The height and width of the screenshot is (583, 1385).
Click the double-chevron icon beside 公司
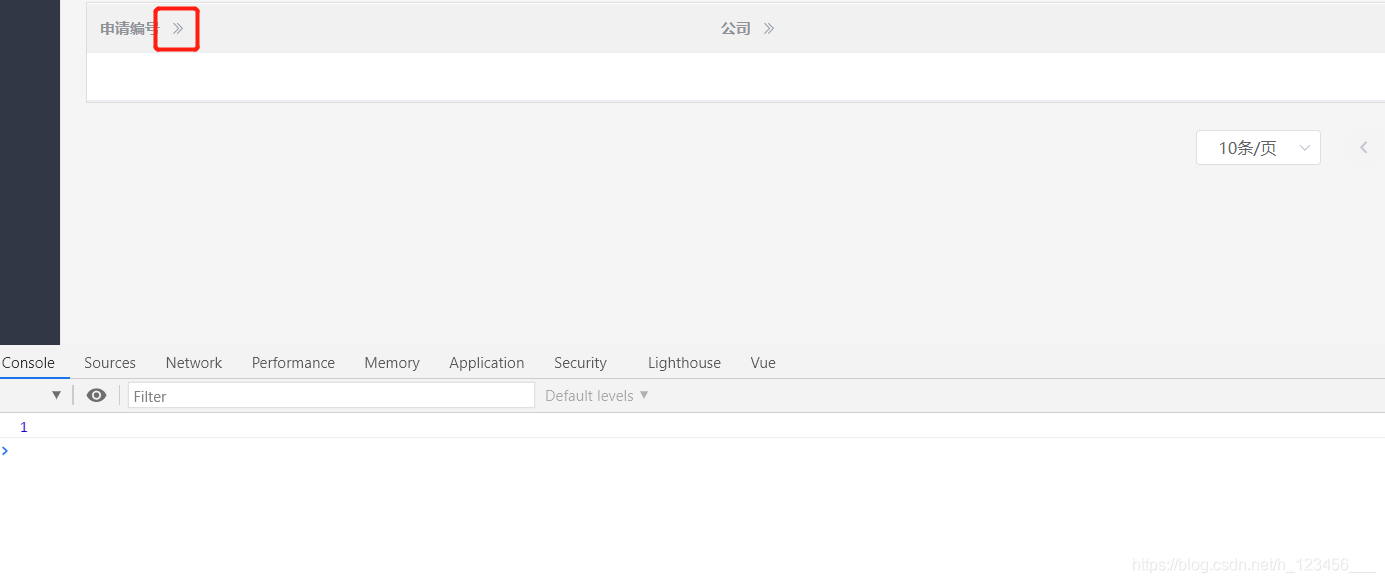pos(769,29)
